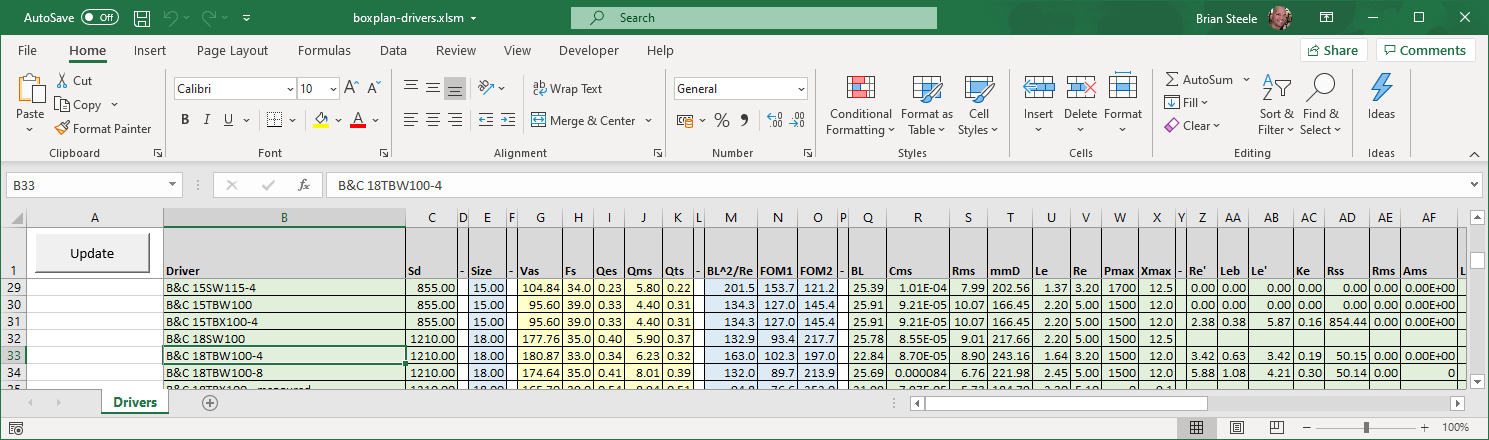Open Format as Table gallery
Viewport: 1489px width, 440px height.
[926, 105]
